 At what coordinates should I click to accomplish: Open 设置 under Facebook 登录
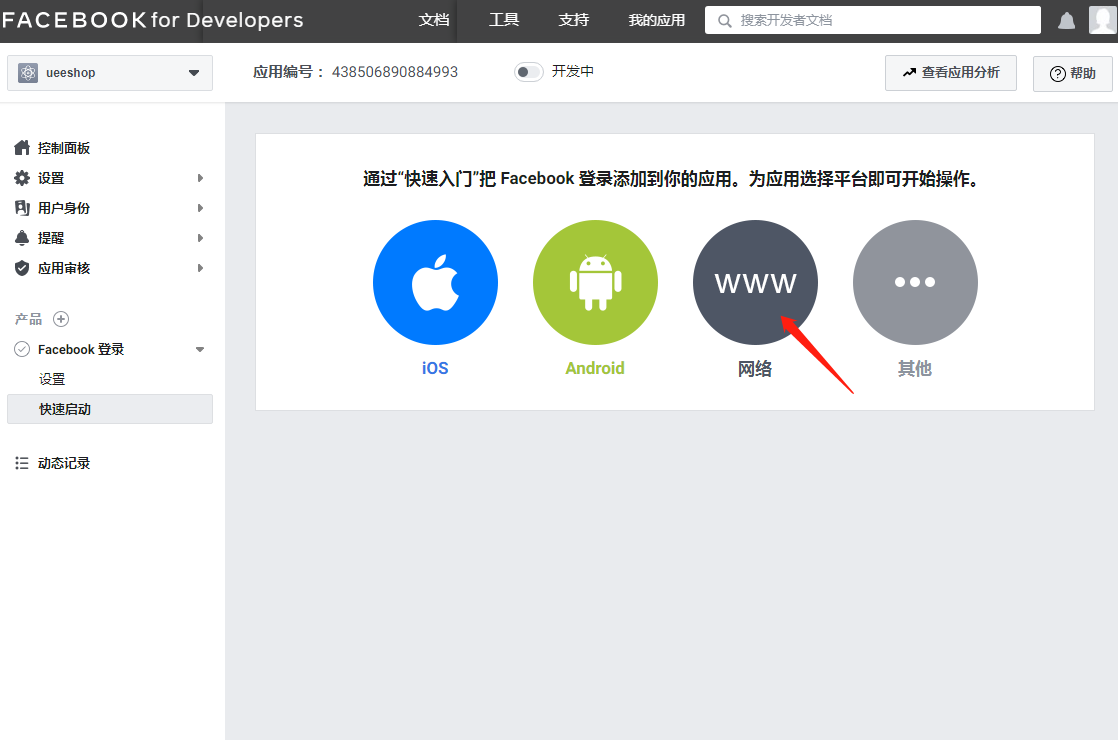(52, 379)
